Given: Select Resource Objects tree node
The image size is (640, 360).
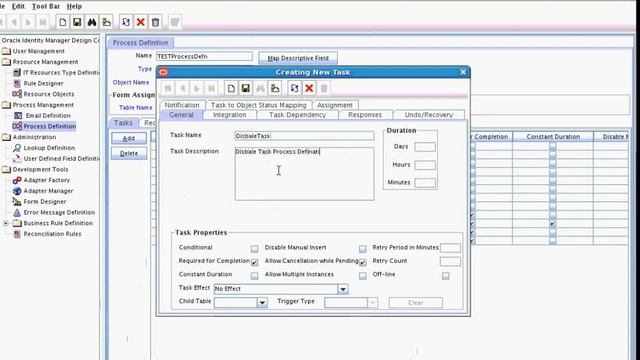Looking at the screenshot, I should click(x=43, y=94).
